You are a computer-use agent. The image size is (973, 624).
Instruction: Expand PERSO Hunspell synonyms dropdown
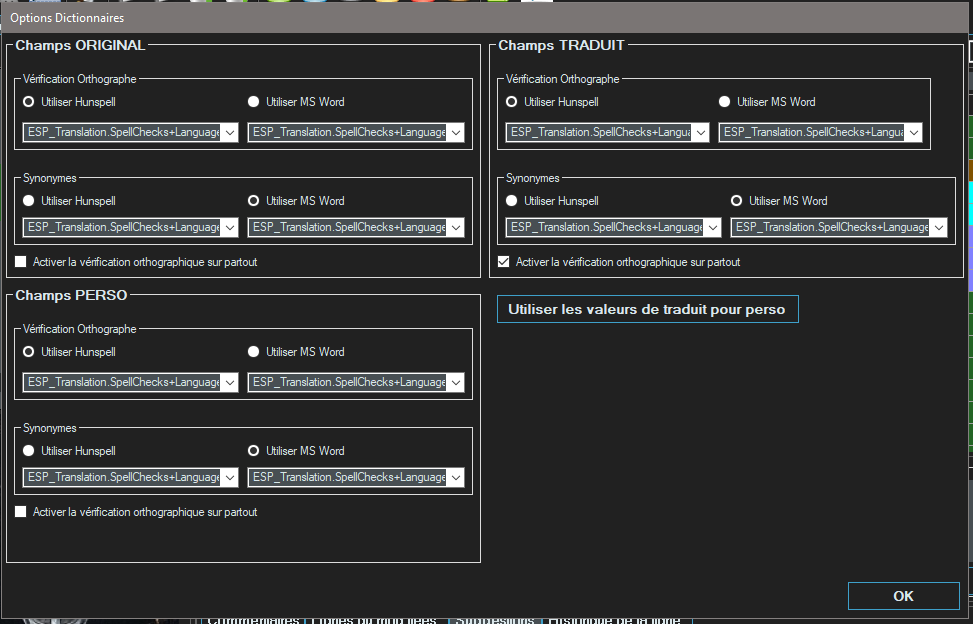coord(229,478)
